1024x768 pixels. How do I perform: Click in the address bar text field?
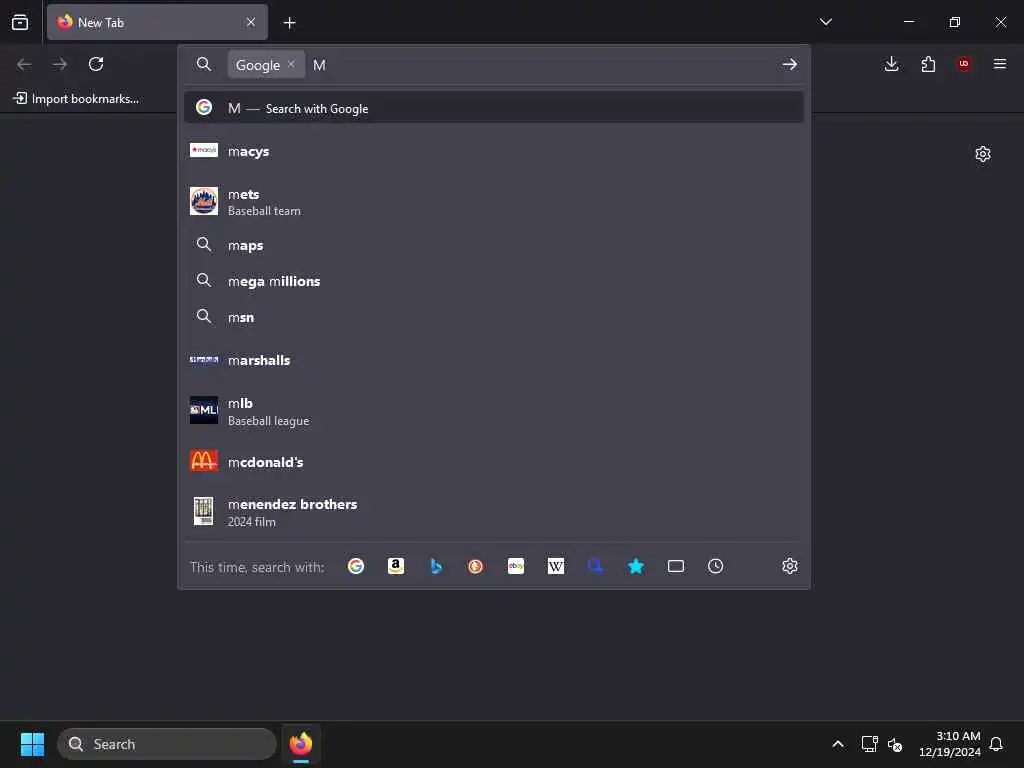click(542, 64)
